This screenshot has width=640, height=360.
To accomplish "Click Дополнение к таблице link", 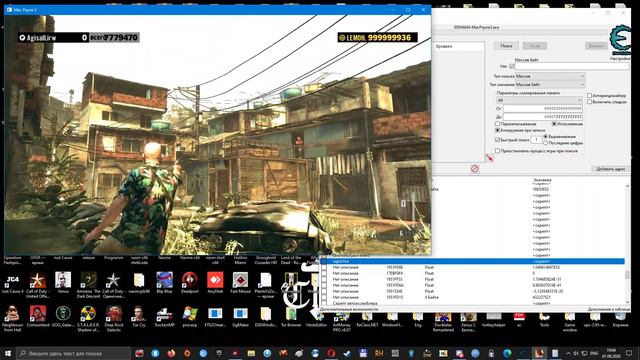I will point(609,309).
